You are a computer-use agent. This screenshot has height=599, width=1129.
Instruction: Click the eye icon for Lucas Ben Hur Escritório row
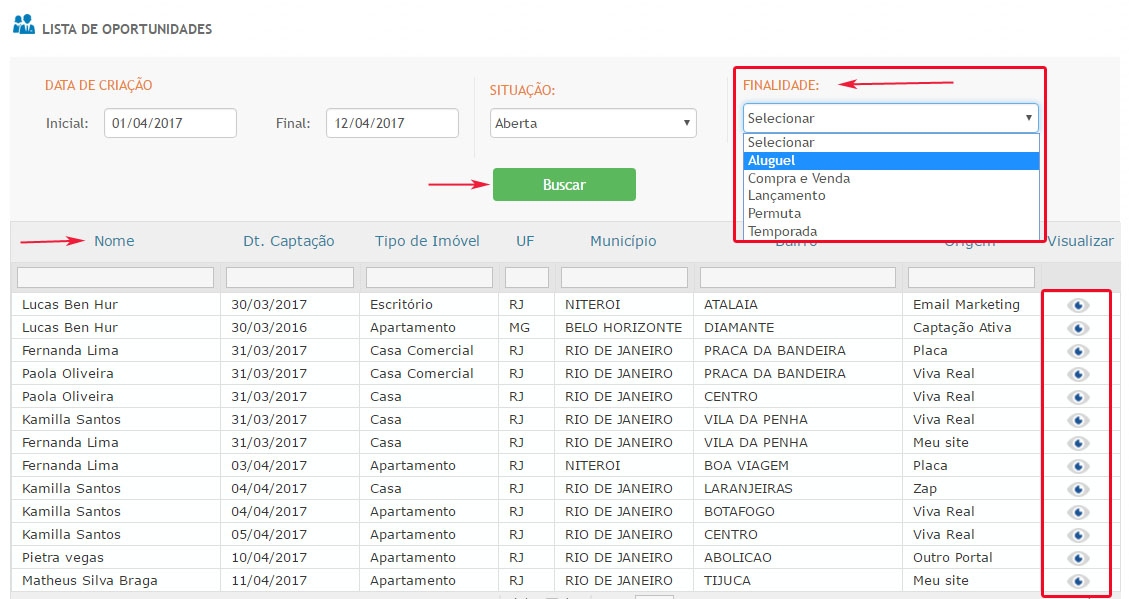tap(1077, 305)
